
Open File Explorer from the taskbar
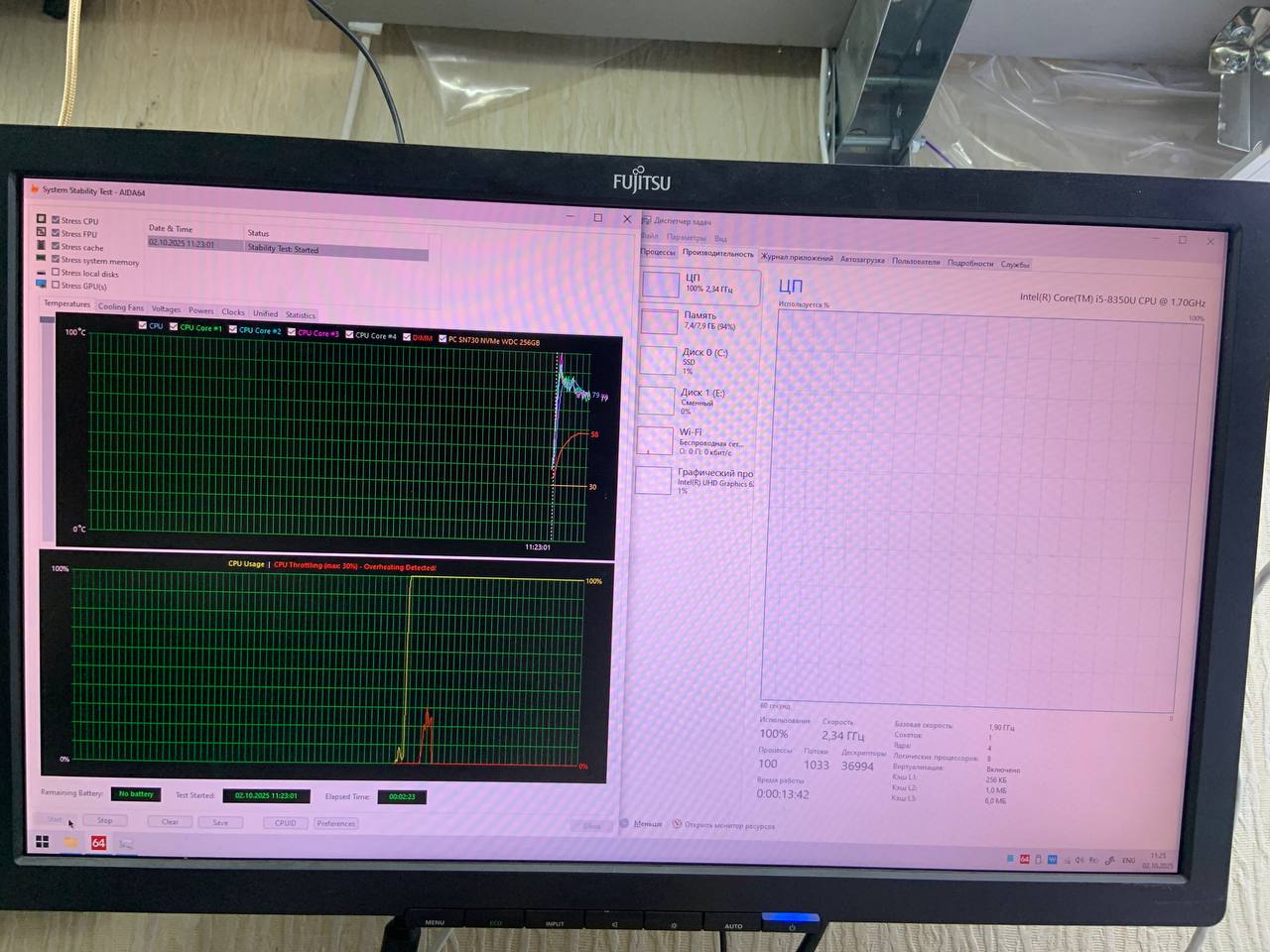pyautogui.click(x=70, y=842)
